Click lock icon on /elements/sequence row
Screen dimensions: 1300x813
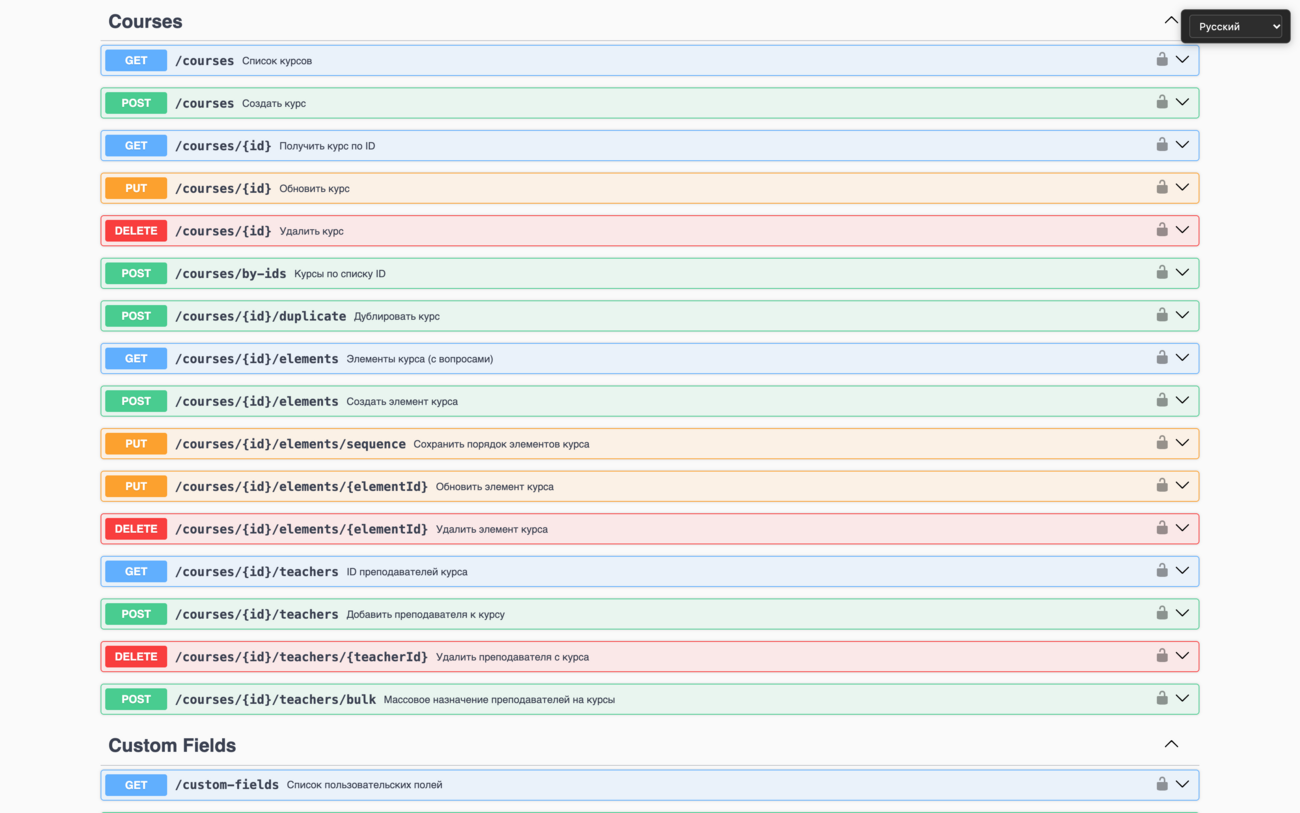click(x=1162, y=442)
